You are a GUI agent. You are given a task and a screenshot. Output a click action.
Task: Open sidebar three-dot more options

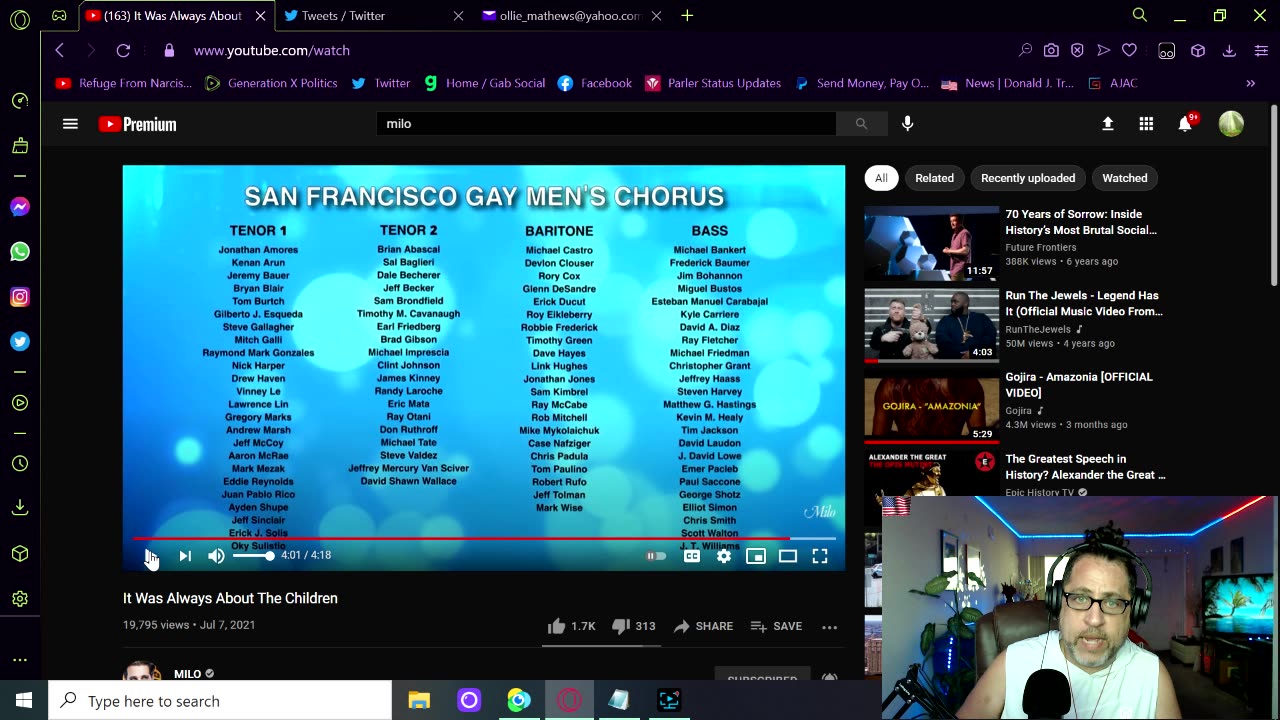[x=20, y=660]
